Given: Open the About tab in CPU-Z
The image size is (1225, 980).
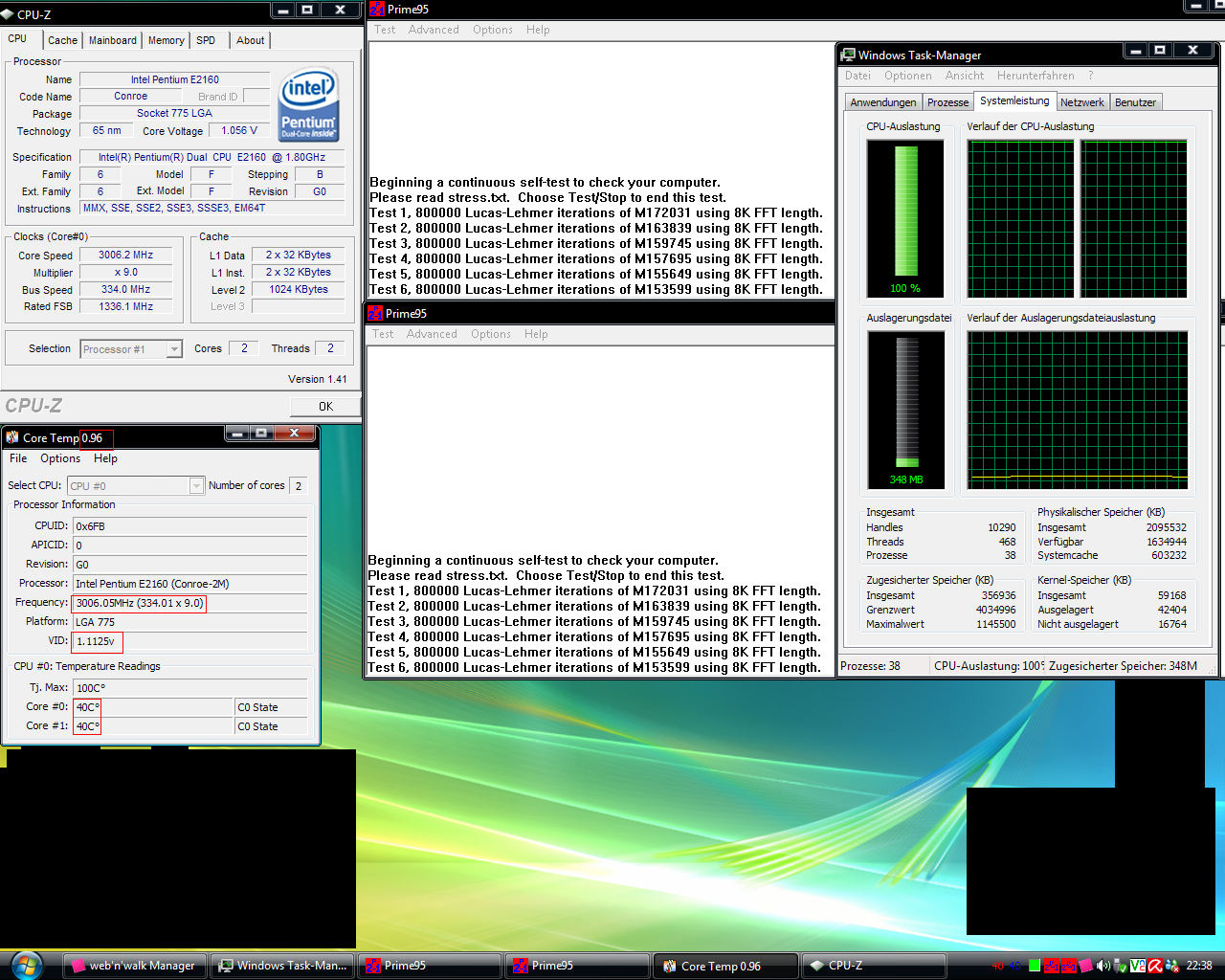Looking at the screenshot, I should tap(251, 40).
